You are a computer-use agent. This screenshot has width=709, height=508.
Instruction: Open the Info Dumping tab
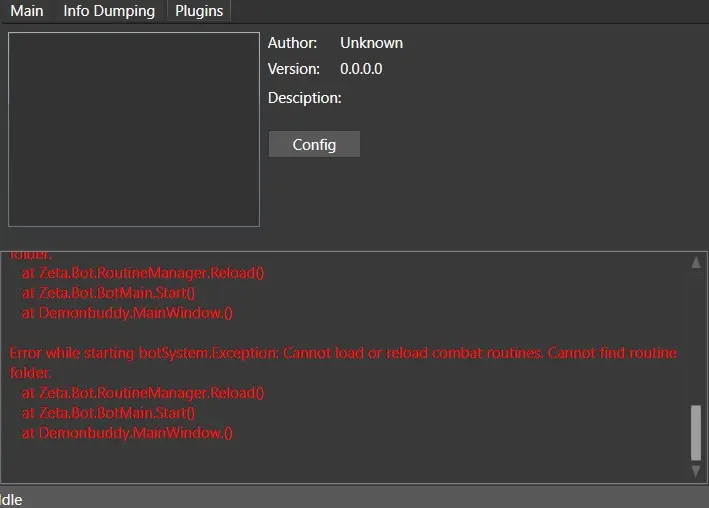click(109, 11)
